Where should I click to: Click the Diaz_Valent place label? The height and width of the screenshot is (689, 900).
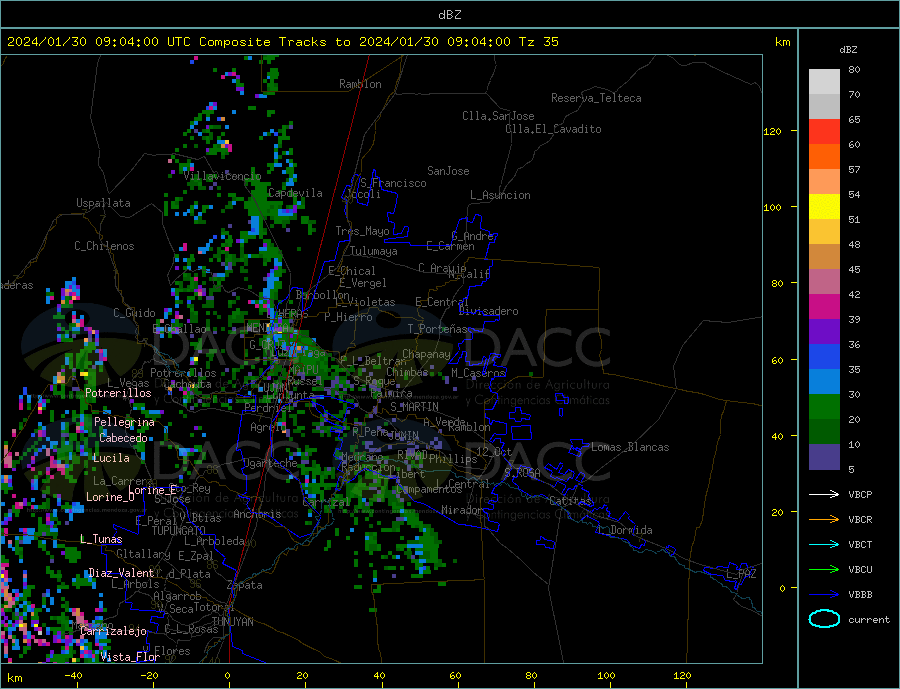(121, 573)
